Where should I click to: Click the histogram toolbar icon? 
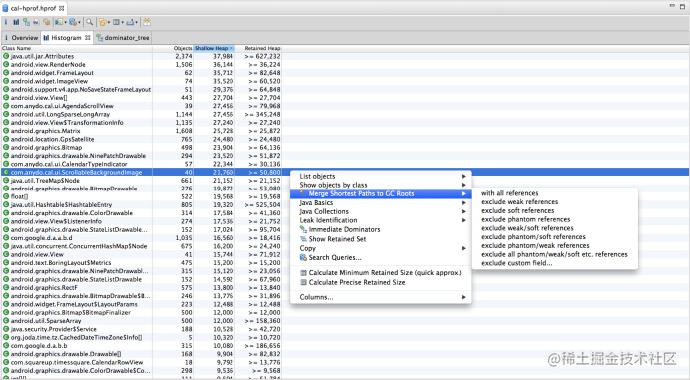pos(16,22)
